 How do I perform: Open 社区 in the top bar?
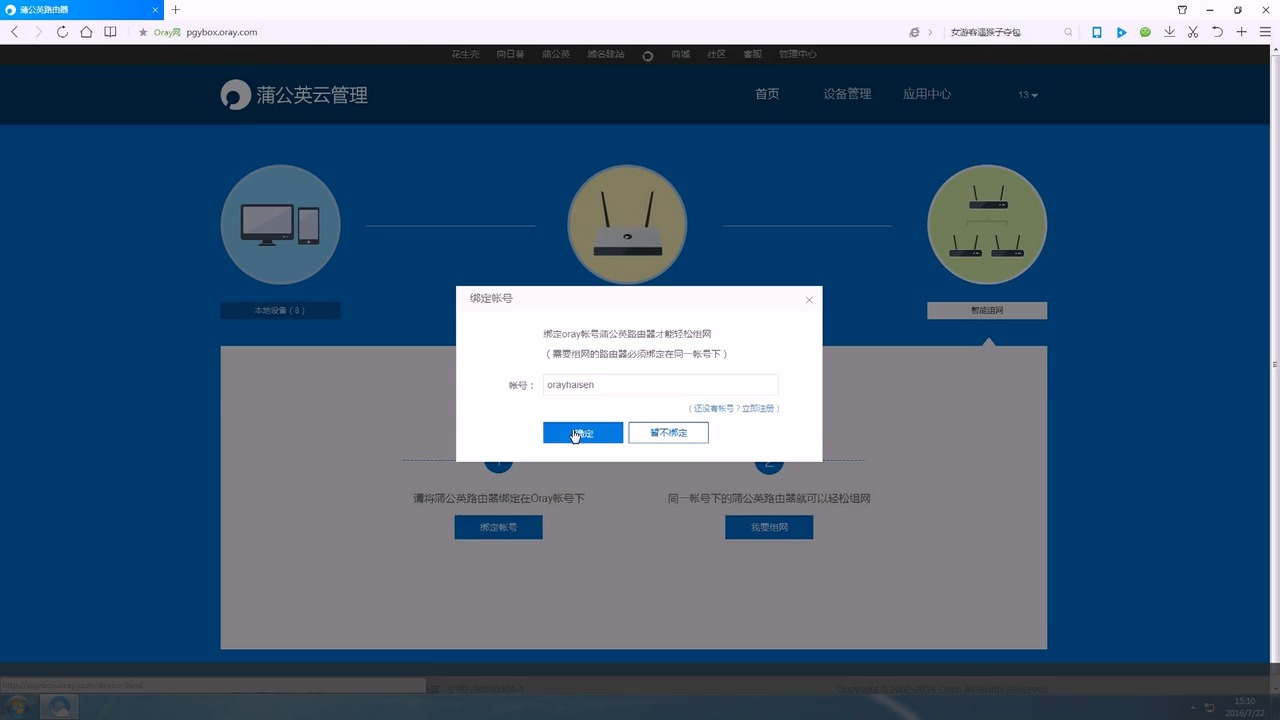pos(716,54)
